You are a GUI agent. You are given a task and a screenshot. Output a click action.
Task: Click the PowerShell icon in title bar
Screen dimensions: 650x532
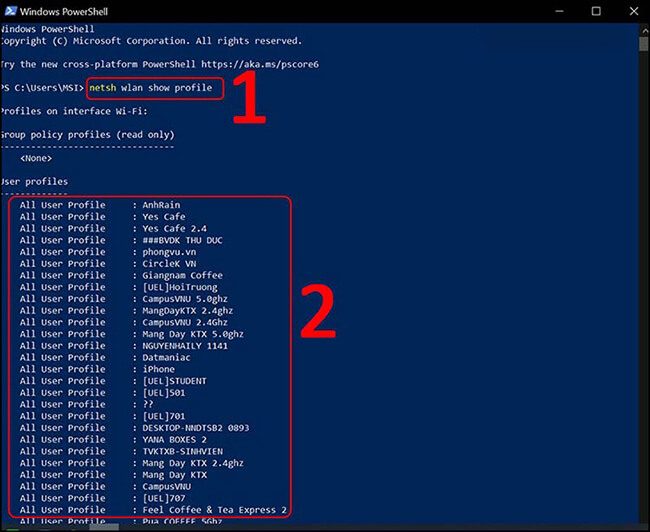click(10, 11)
